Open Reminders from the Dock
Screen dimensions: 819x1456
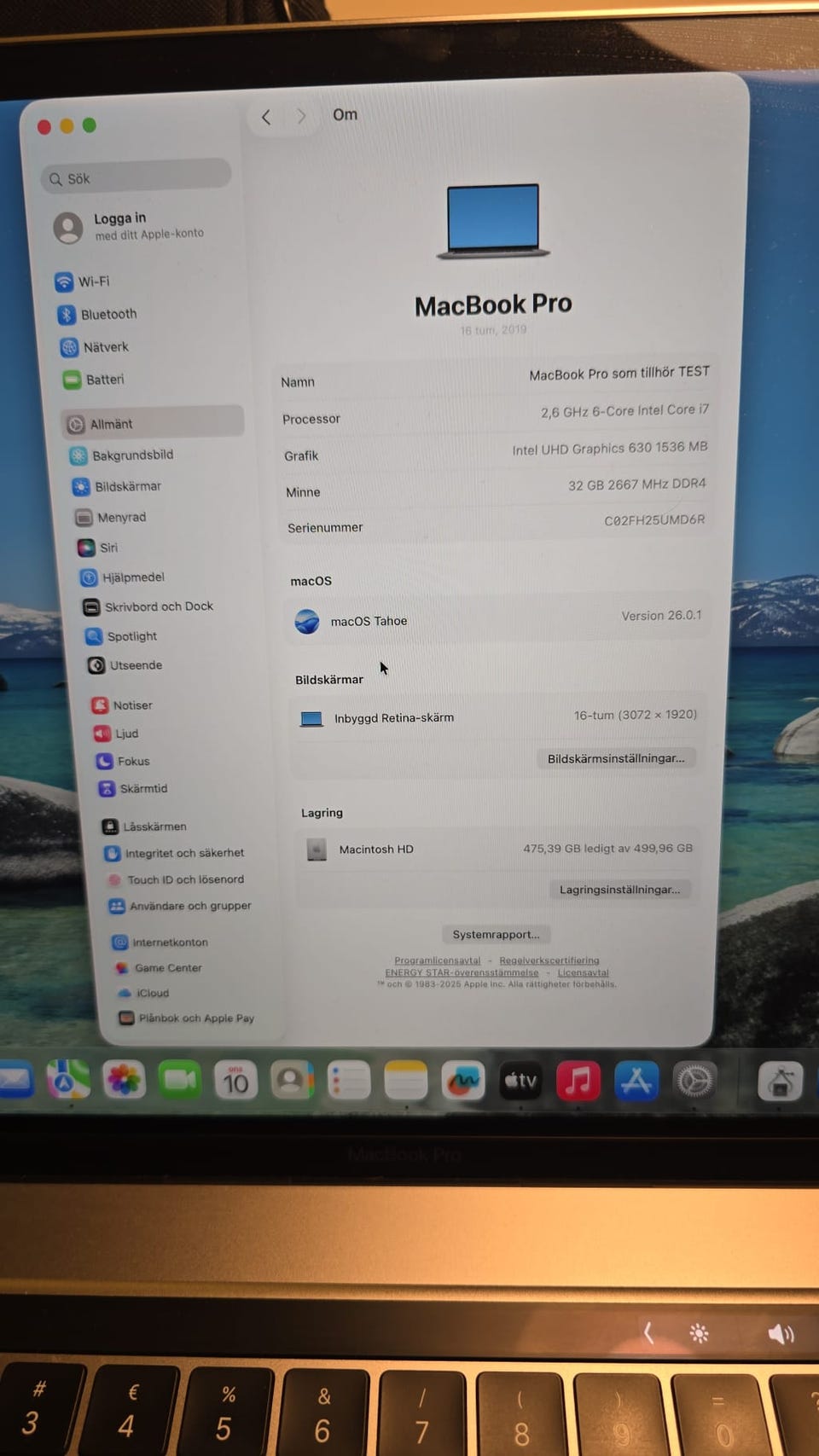(349, 1082)
